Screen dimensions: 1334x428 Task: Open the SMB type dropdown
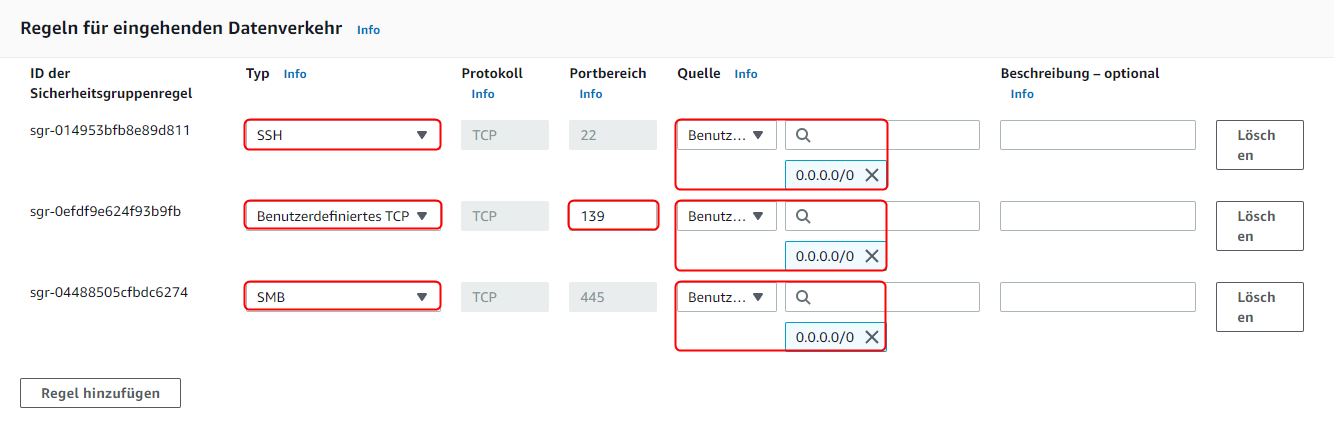tap(342, 297)
